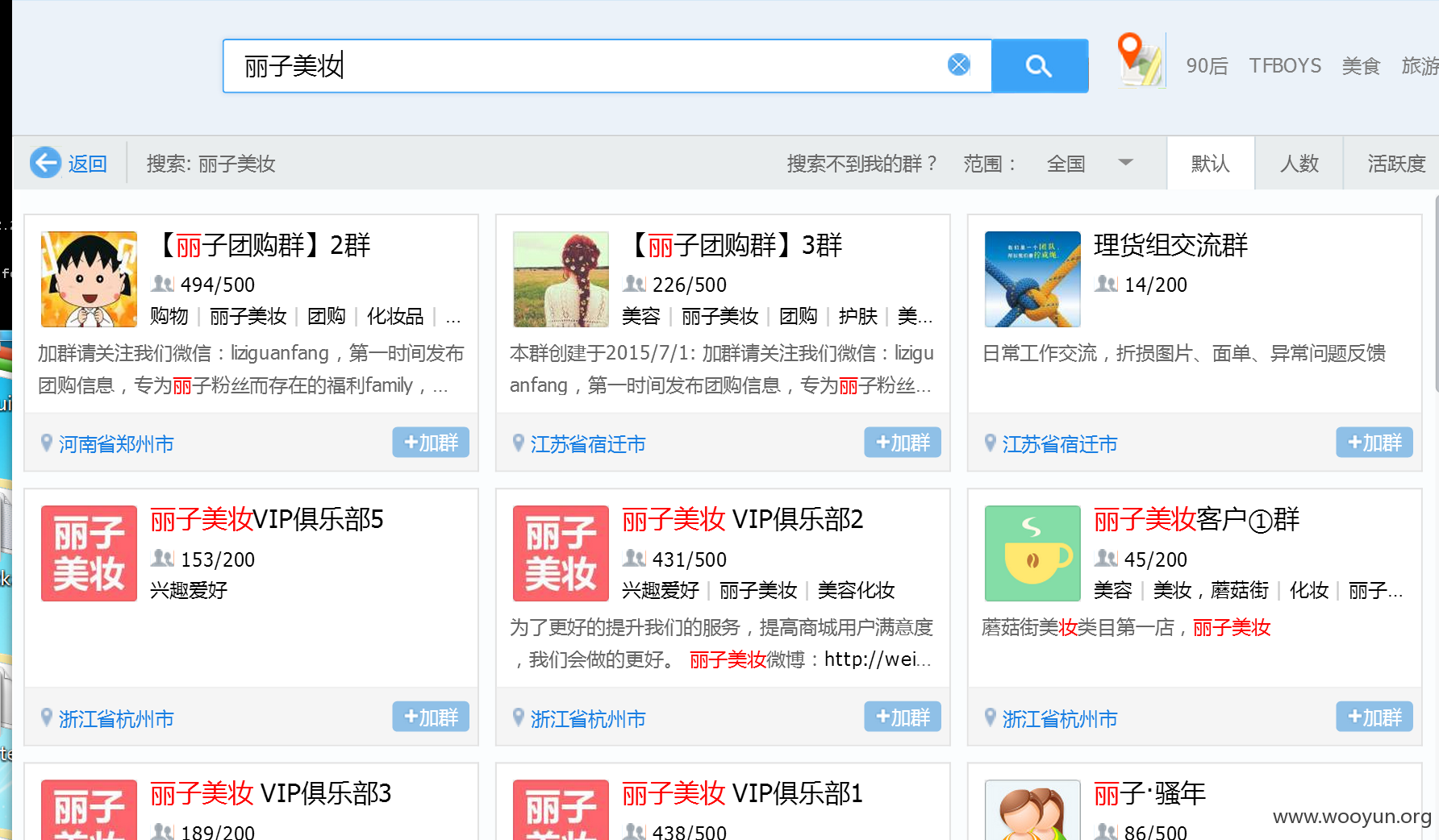
Task: Join 丽子美妆客户①群 with +加群
Action: tap(1374, 716)
